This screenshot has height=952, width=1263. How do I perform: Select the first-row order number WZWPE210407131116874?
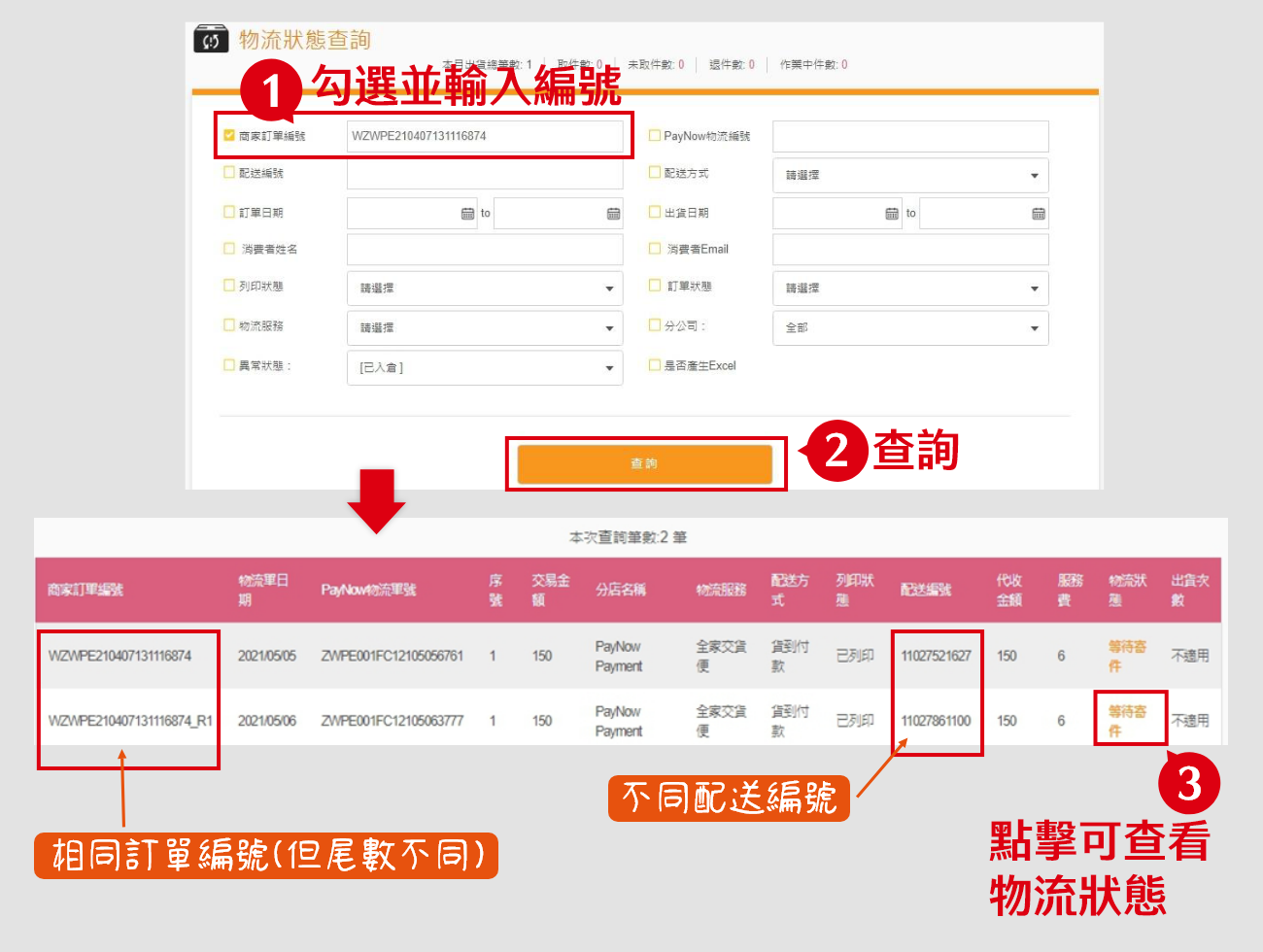pos(119,656)
